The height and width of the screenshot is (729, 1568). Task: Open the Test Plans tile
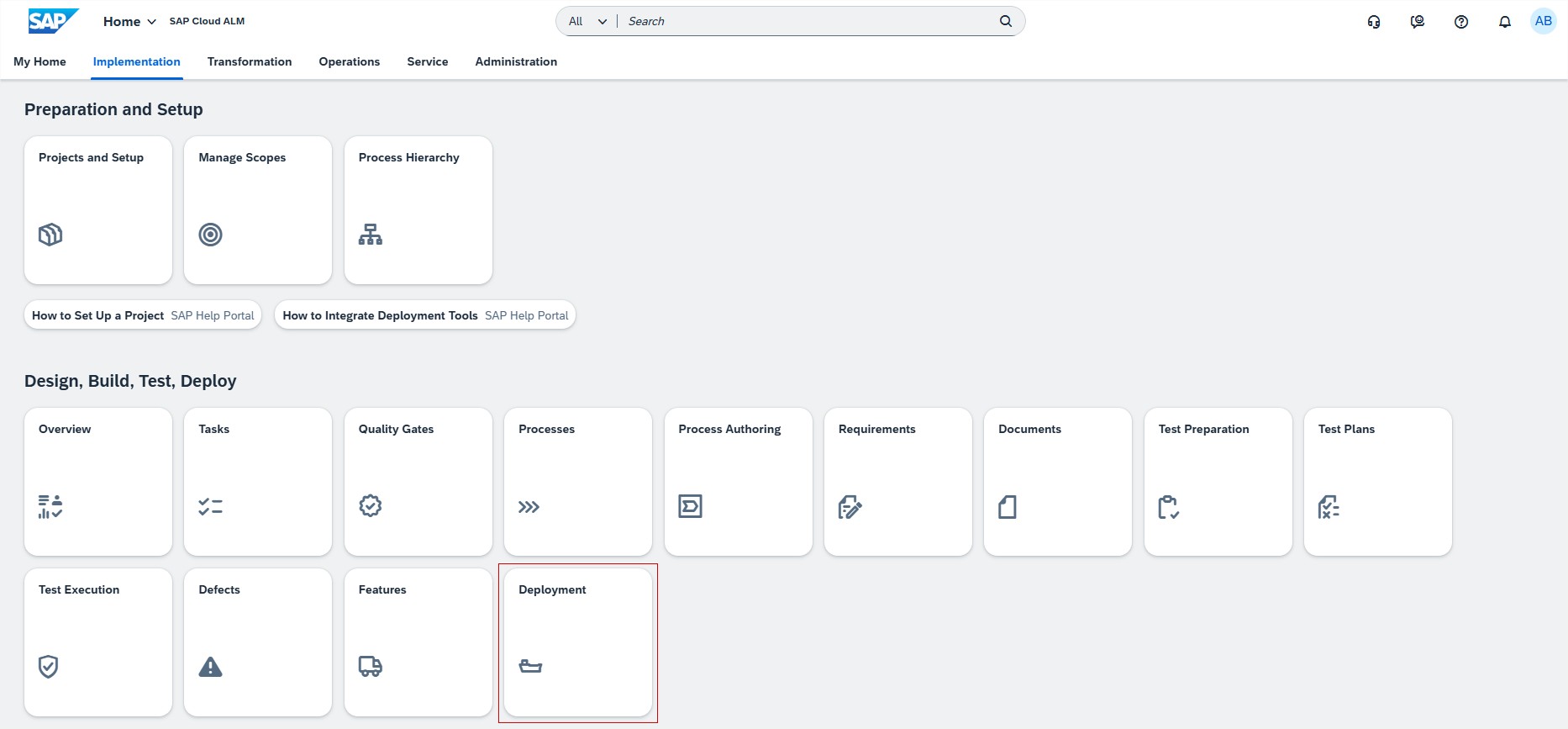coord(1377,482)
